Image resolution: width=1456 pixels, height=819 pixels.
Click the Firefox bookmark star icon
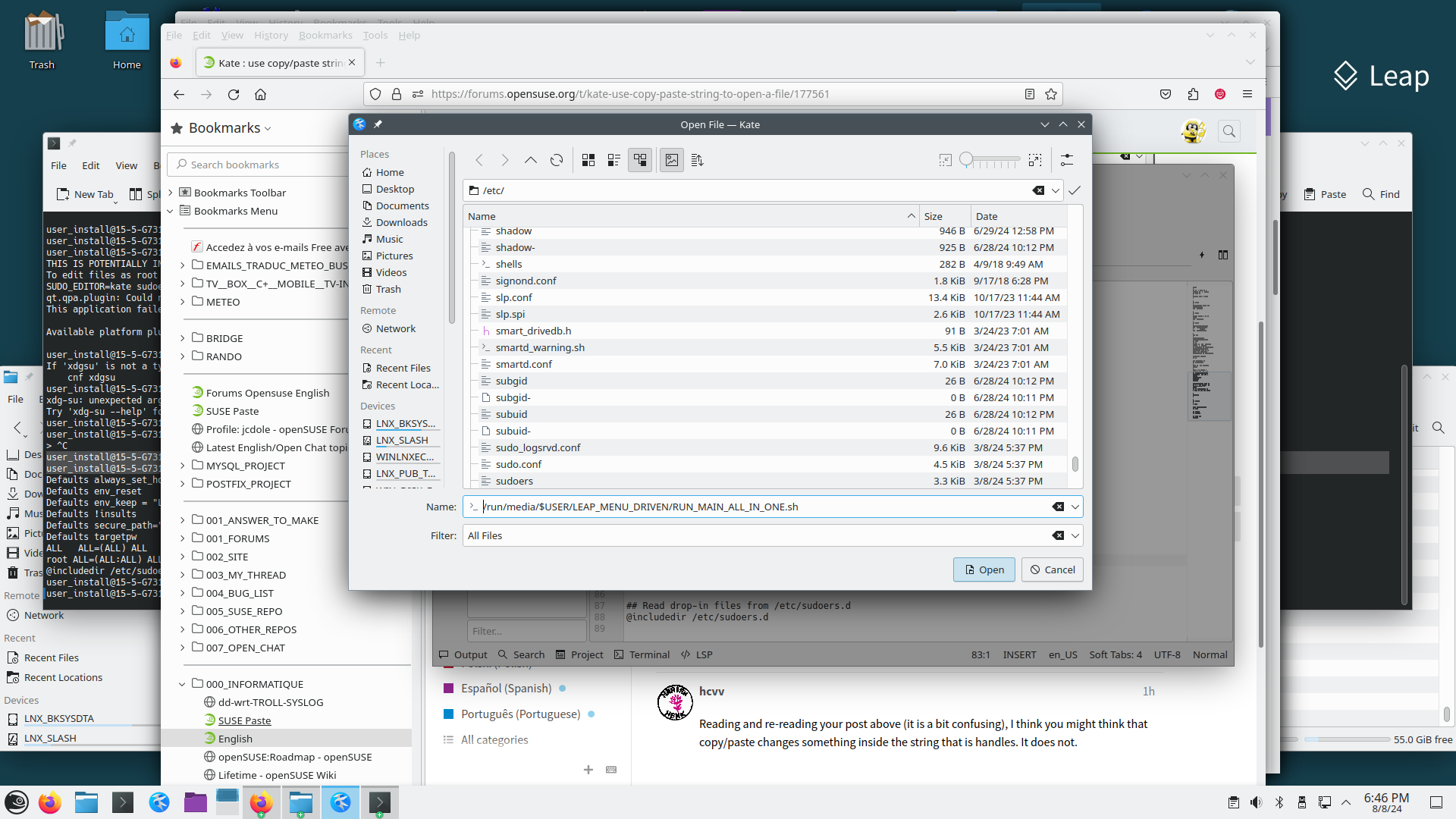(1051, 94)
